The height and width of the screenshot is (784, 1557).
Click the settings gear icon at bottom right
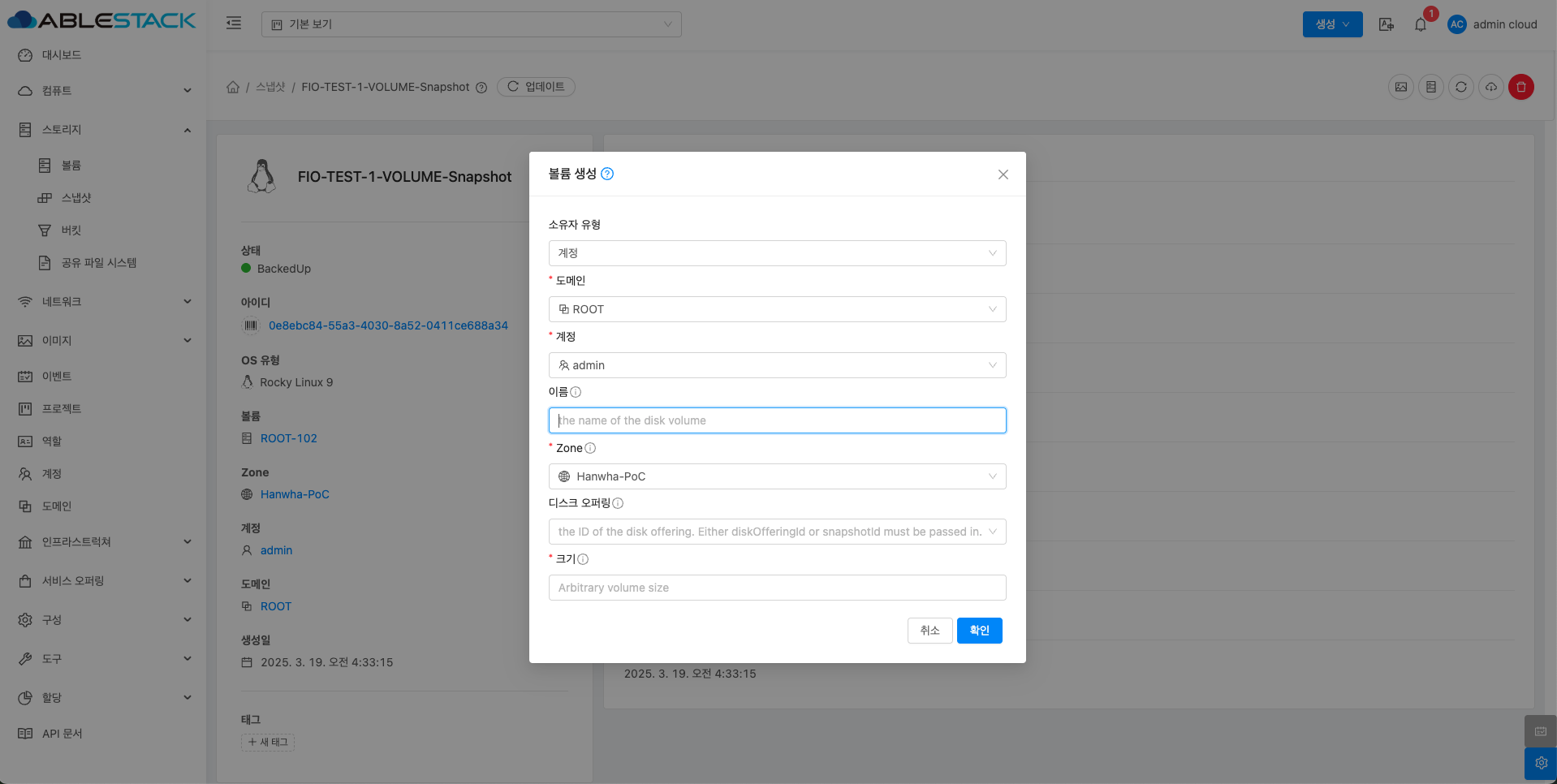[x=1540, y=763]
